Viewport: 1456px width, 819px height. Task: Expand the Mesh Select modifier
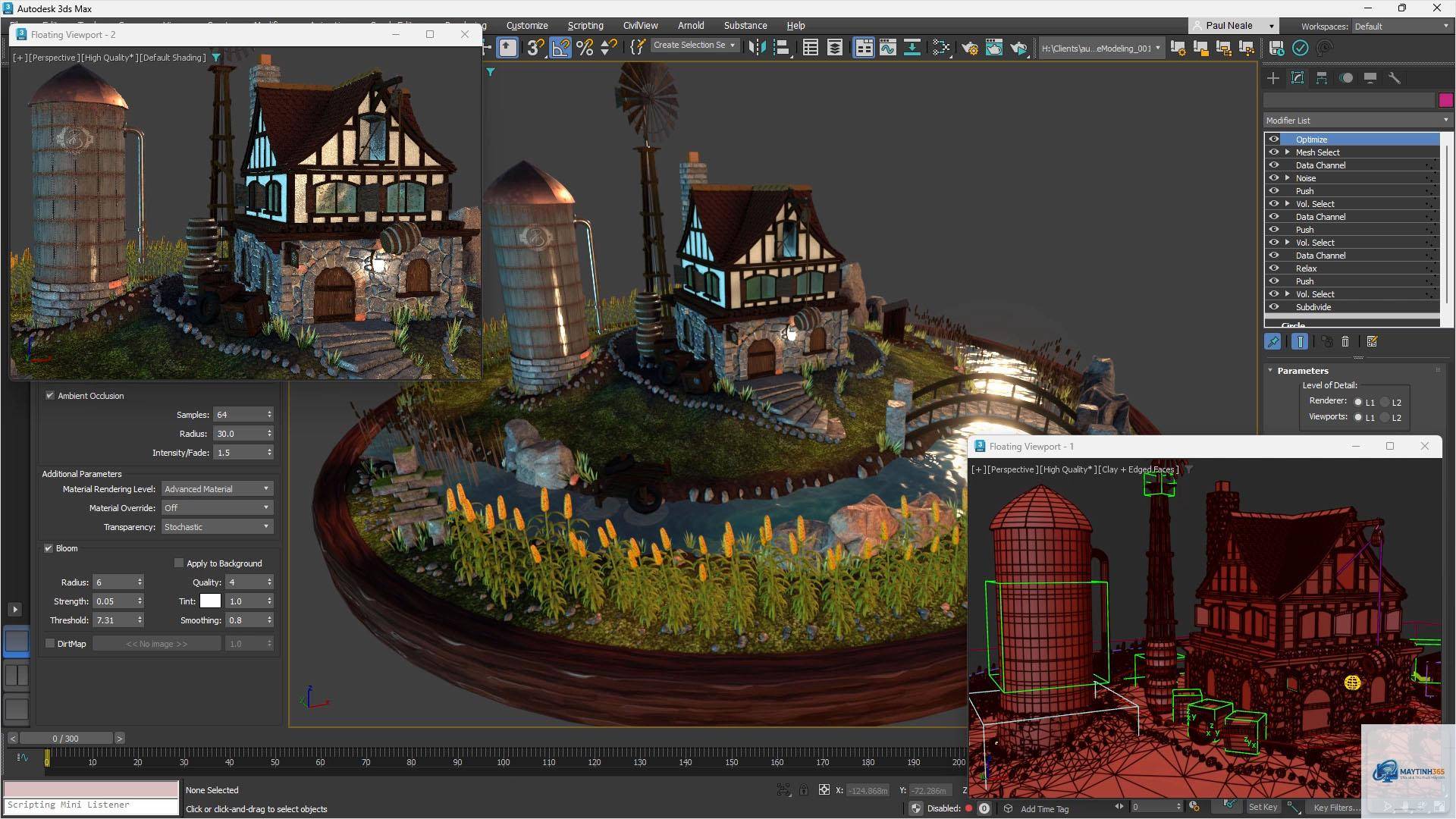click(x=1288, y=152)
